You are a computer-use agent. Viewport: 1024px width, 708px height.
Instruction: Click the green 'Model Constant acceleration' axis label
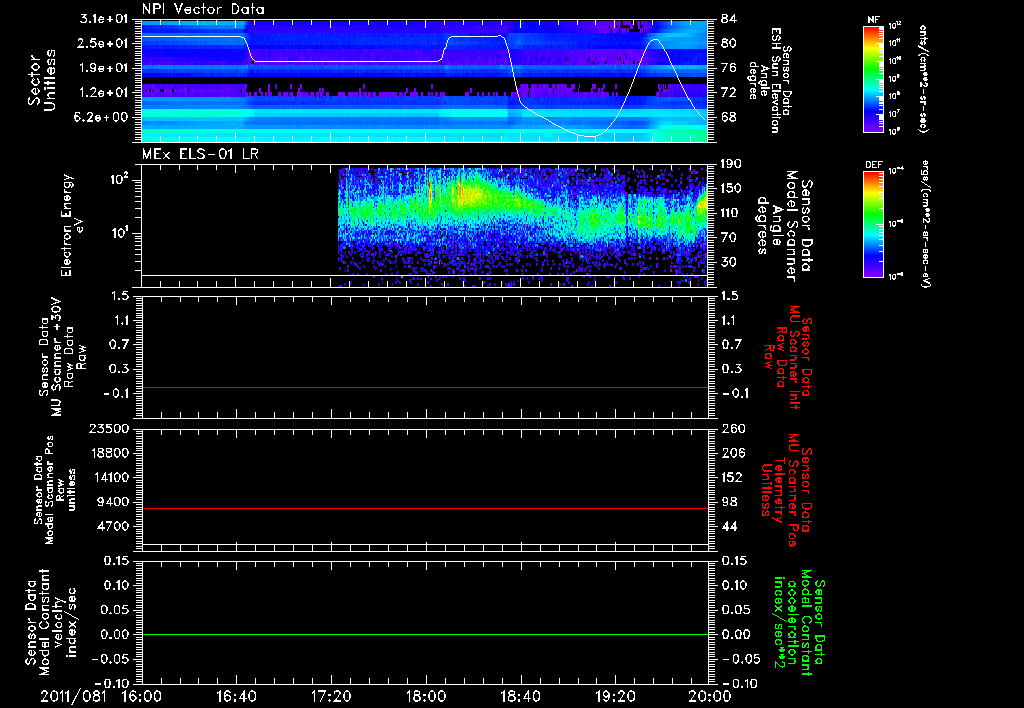click(x=798, y=623)
